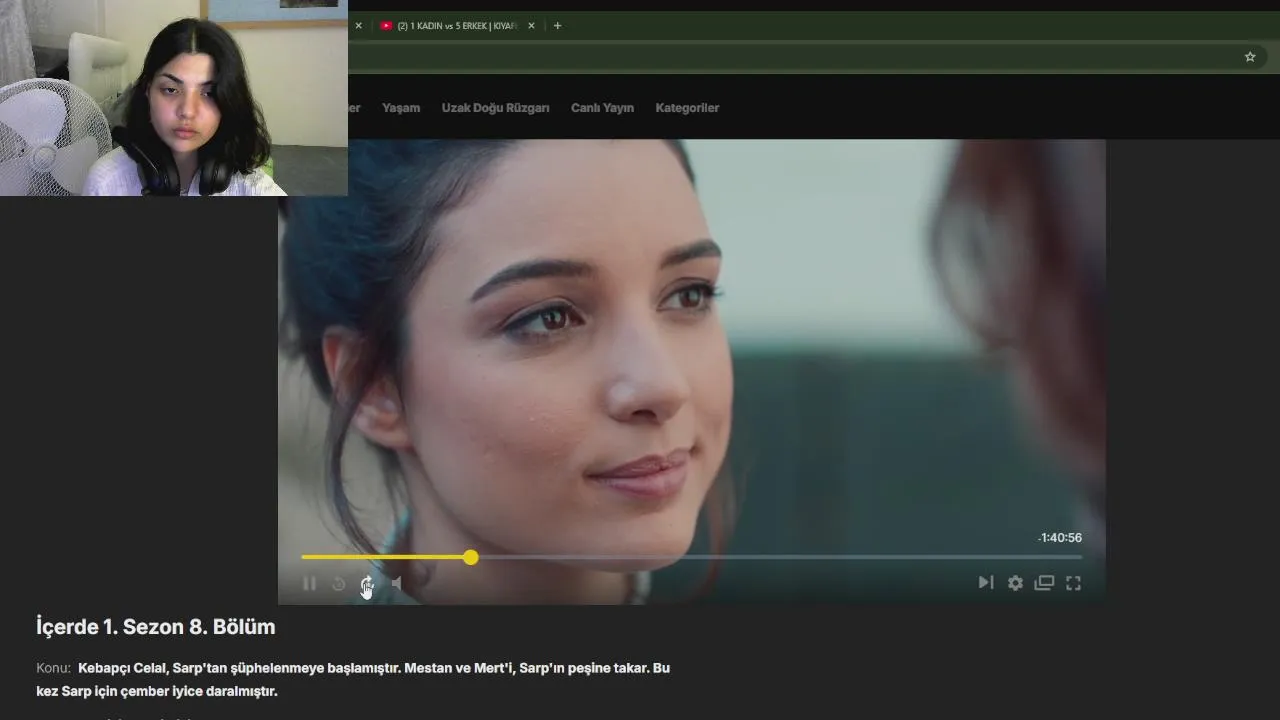Jump to the next episode

pos(986,583)
